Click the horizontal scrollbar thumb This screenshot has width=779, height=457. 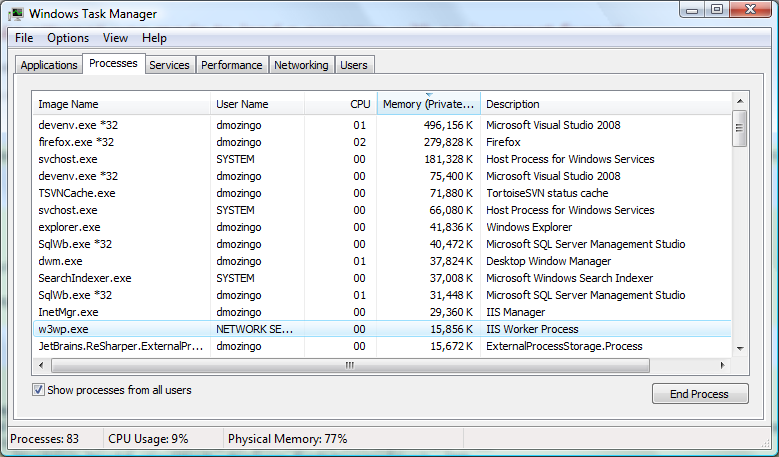(350, 366)
